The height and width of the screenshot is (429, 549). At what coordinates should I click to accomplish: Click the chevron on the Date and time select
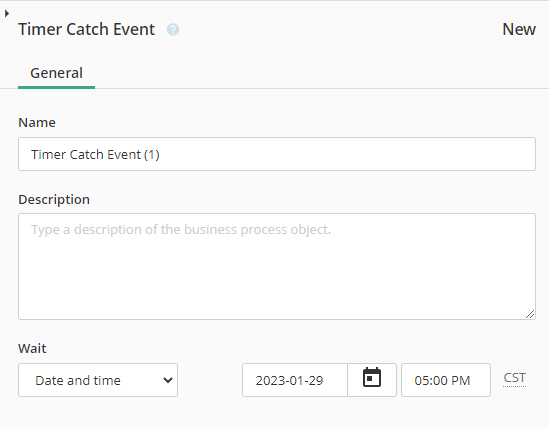coord(168,380)
